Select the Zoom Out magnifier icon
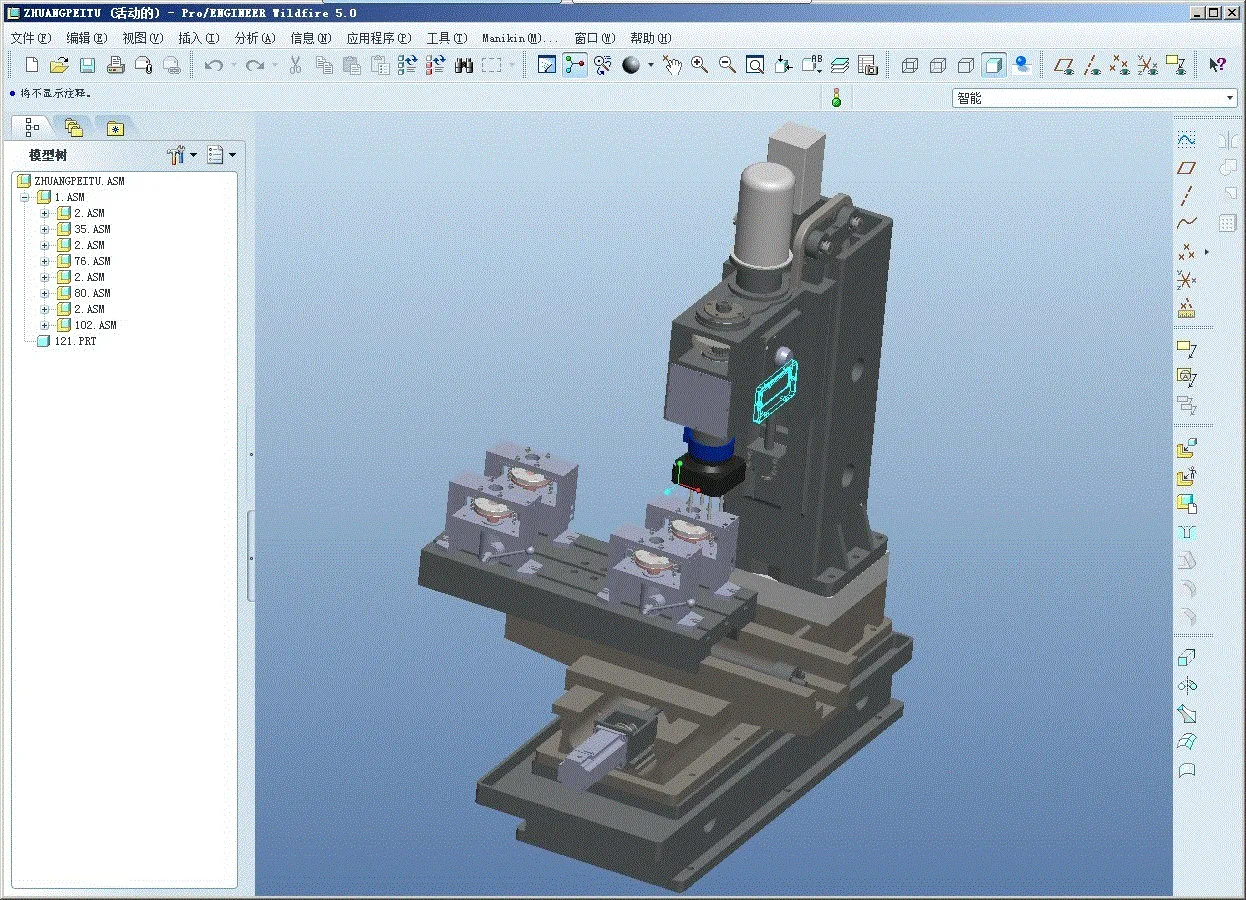The height and width of the screenshot is (900, 1246). pos(727,65)
